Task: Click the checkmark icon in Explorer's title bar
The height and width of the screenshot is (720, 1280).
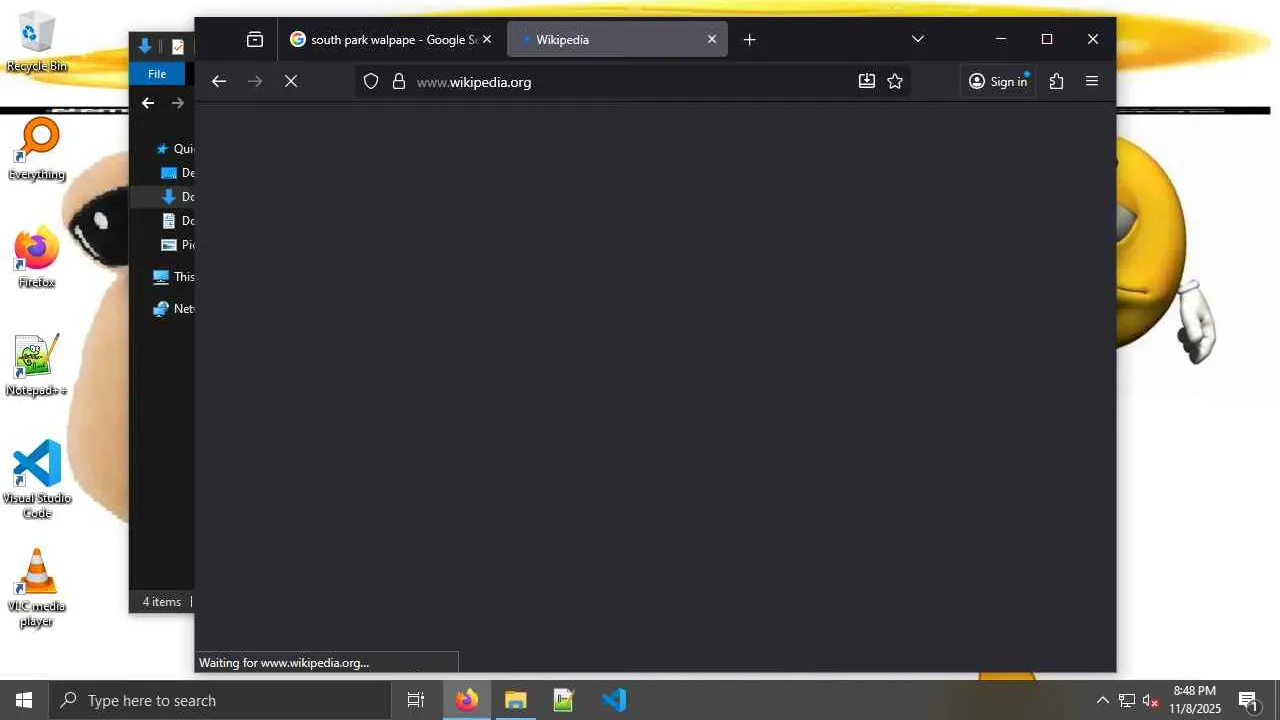Action: coord(178,47)
